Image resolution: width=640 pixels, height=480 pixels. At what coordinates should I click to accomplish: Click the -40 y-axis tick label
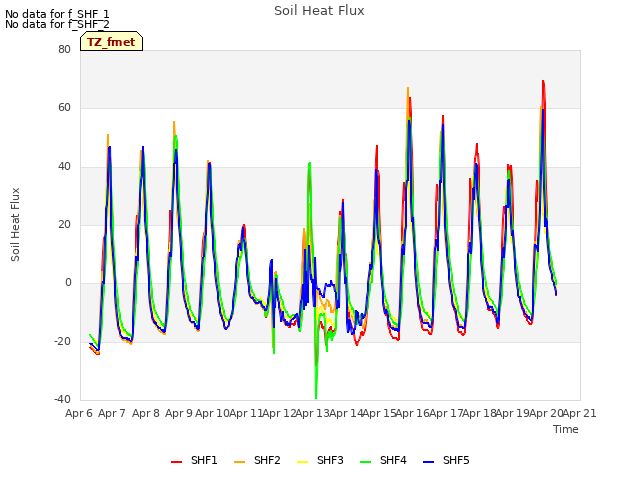tap(63, 399)
